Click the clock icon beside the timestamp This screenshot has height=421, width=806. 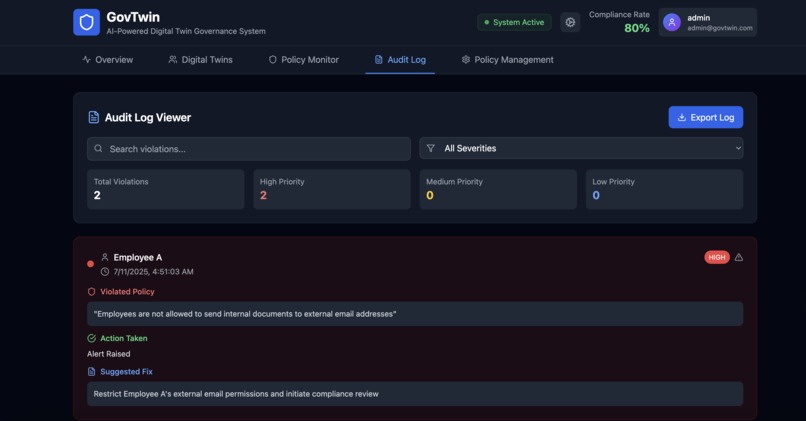pos(105,271)
